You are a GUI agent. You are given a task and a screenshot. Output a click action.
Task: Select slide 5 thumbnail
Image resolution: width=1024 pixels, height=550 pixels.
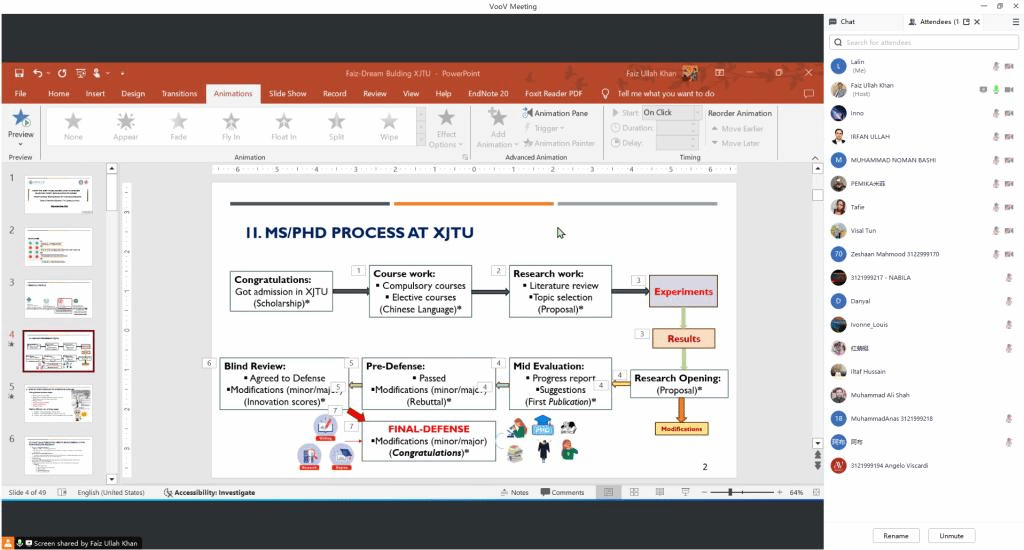[59, 403]
